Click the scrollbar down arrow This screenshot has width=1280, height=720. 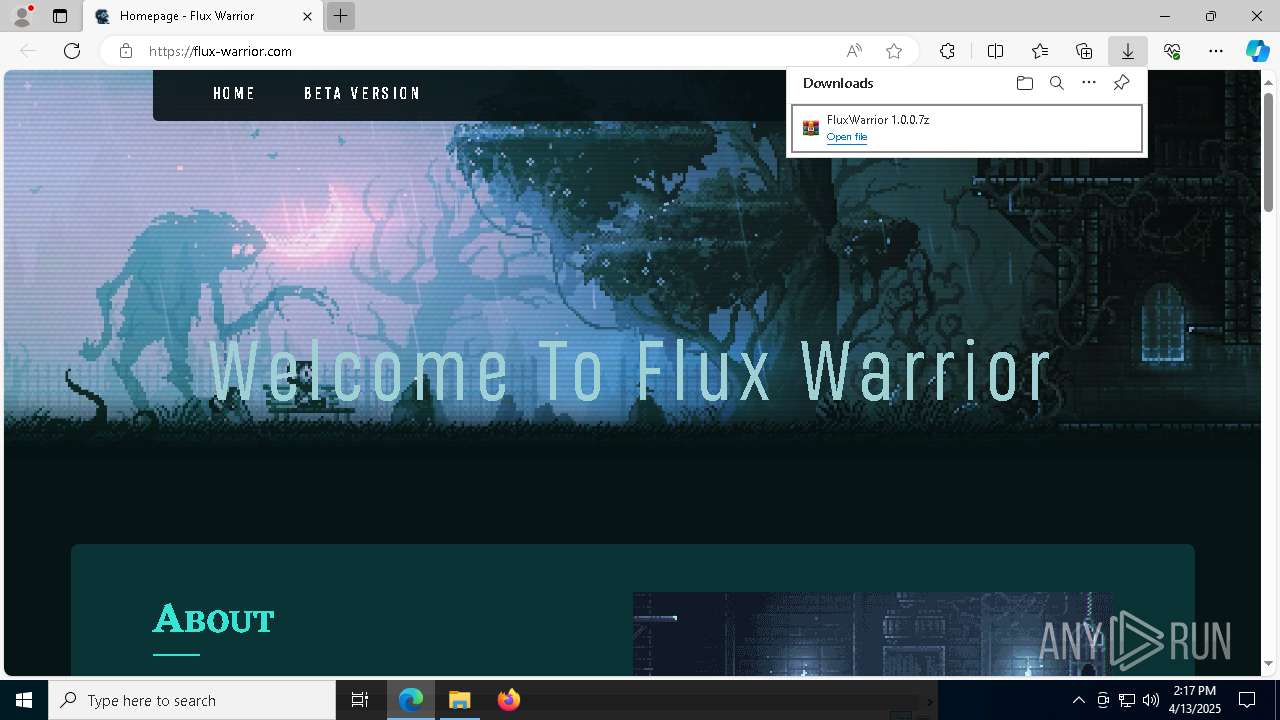pos(1269,664)
